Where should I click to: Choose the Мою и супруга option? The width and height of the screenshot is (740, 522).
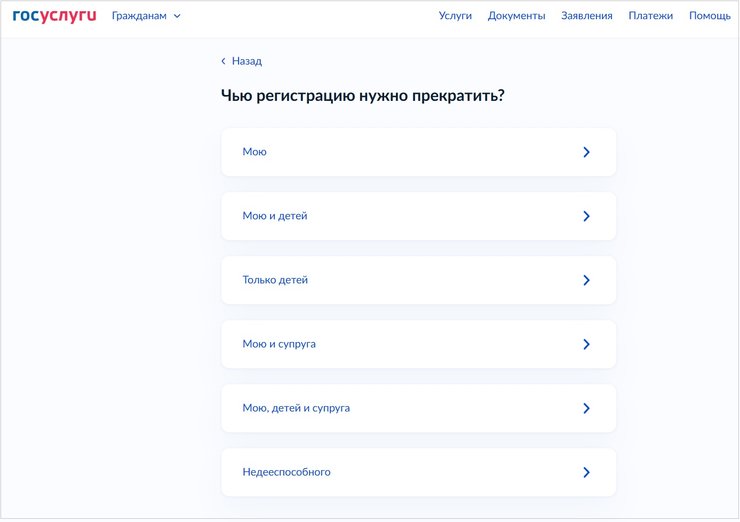click(x=418, y=344)
